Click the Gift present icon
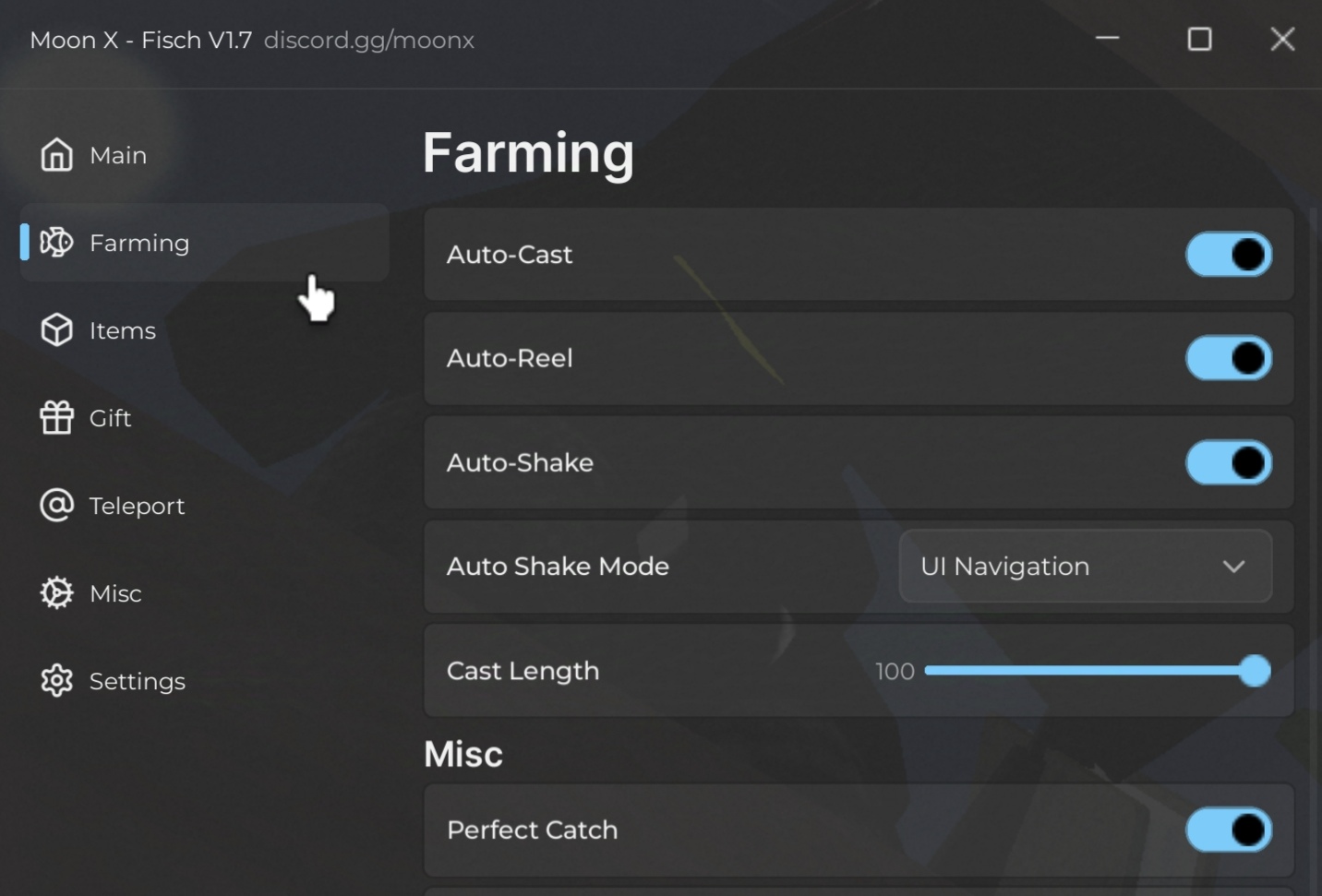Image resolution: width=1322 pixels, height=896 pixels. coord(56,418)
